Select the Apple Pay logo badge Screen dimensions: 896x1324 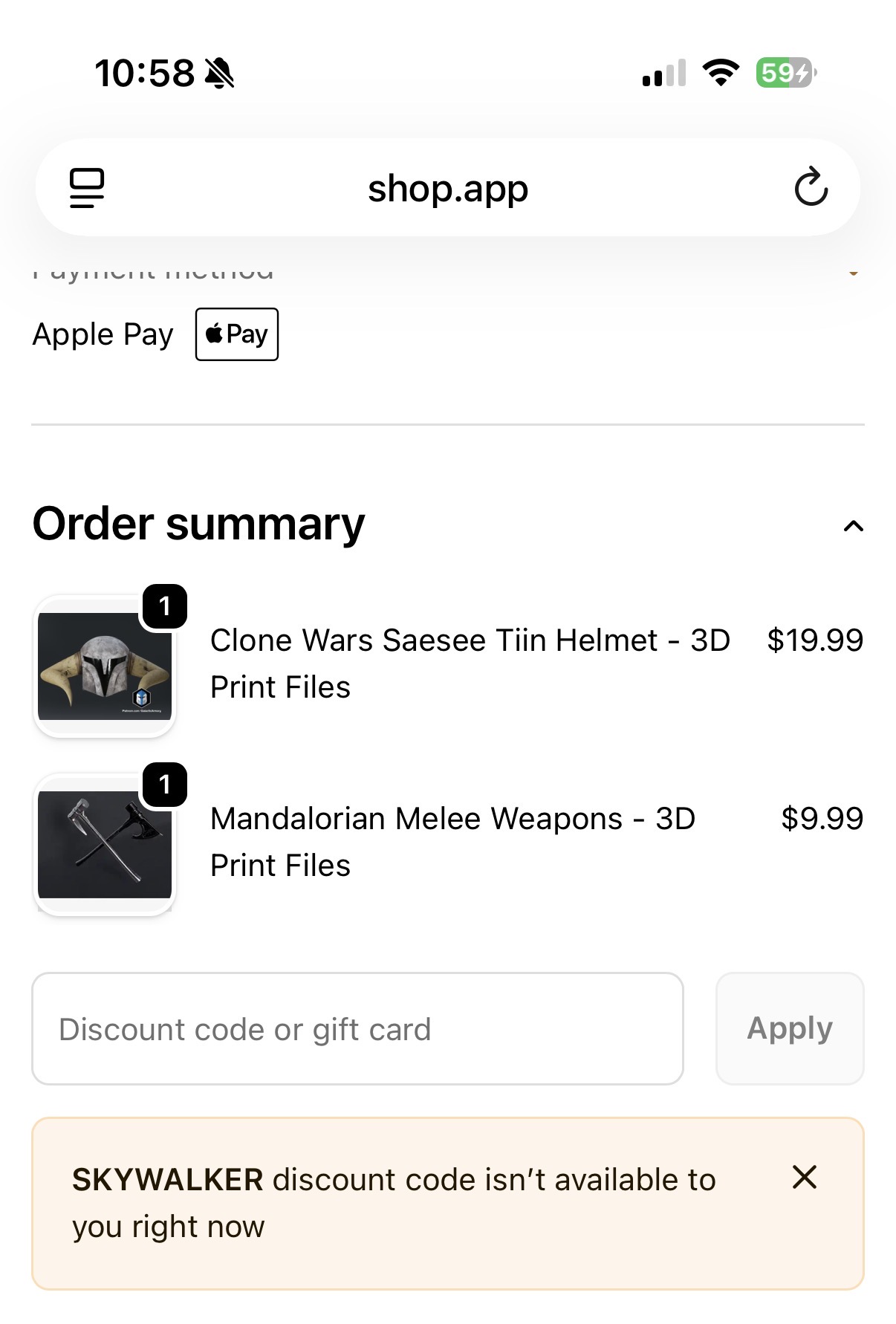(237, 334)
